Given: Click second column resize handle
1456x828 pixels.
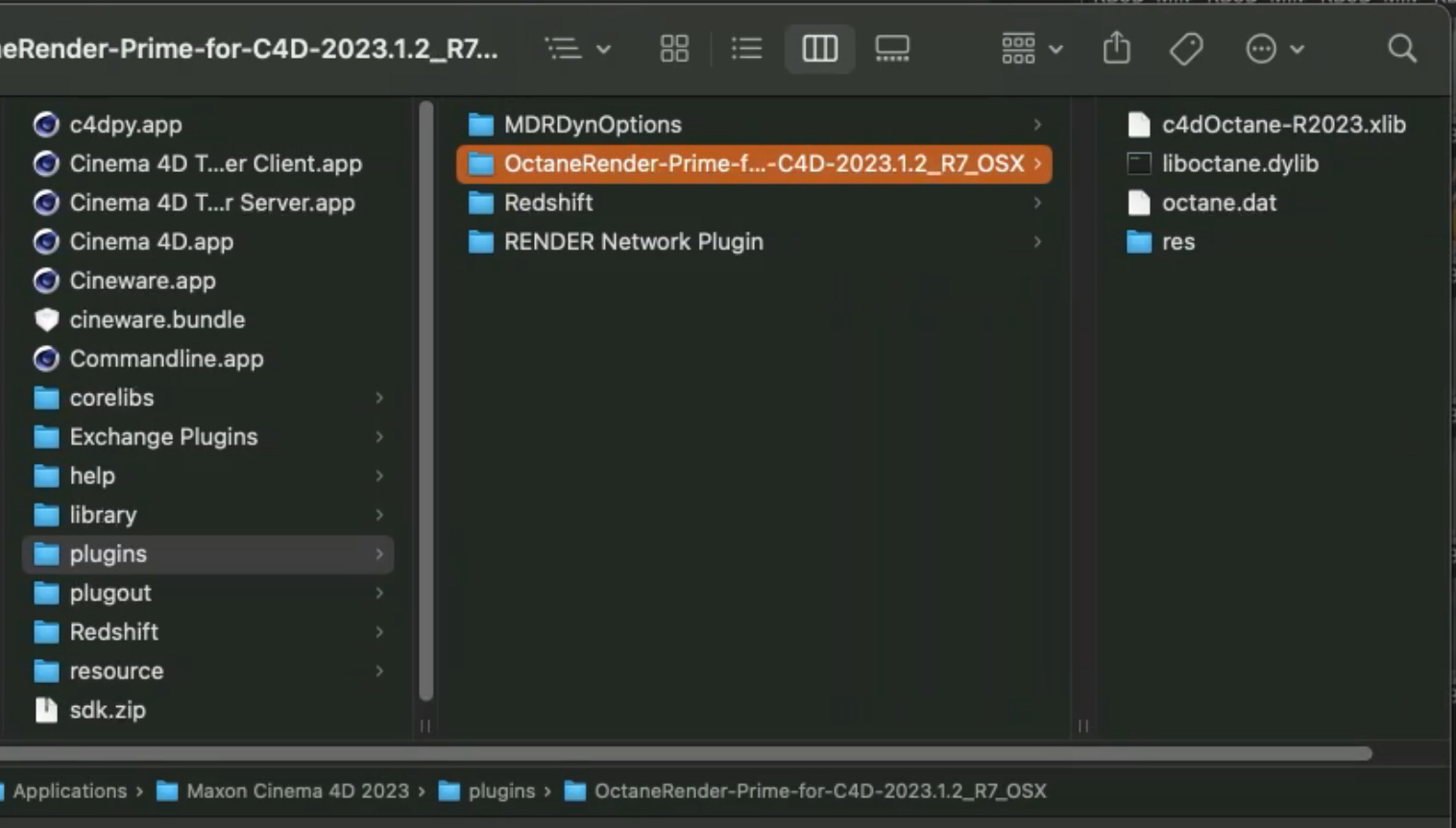Looking at the screenshot, I should (1083, 725).
